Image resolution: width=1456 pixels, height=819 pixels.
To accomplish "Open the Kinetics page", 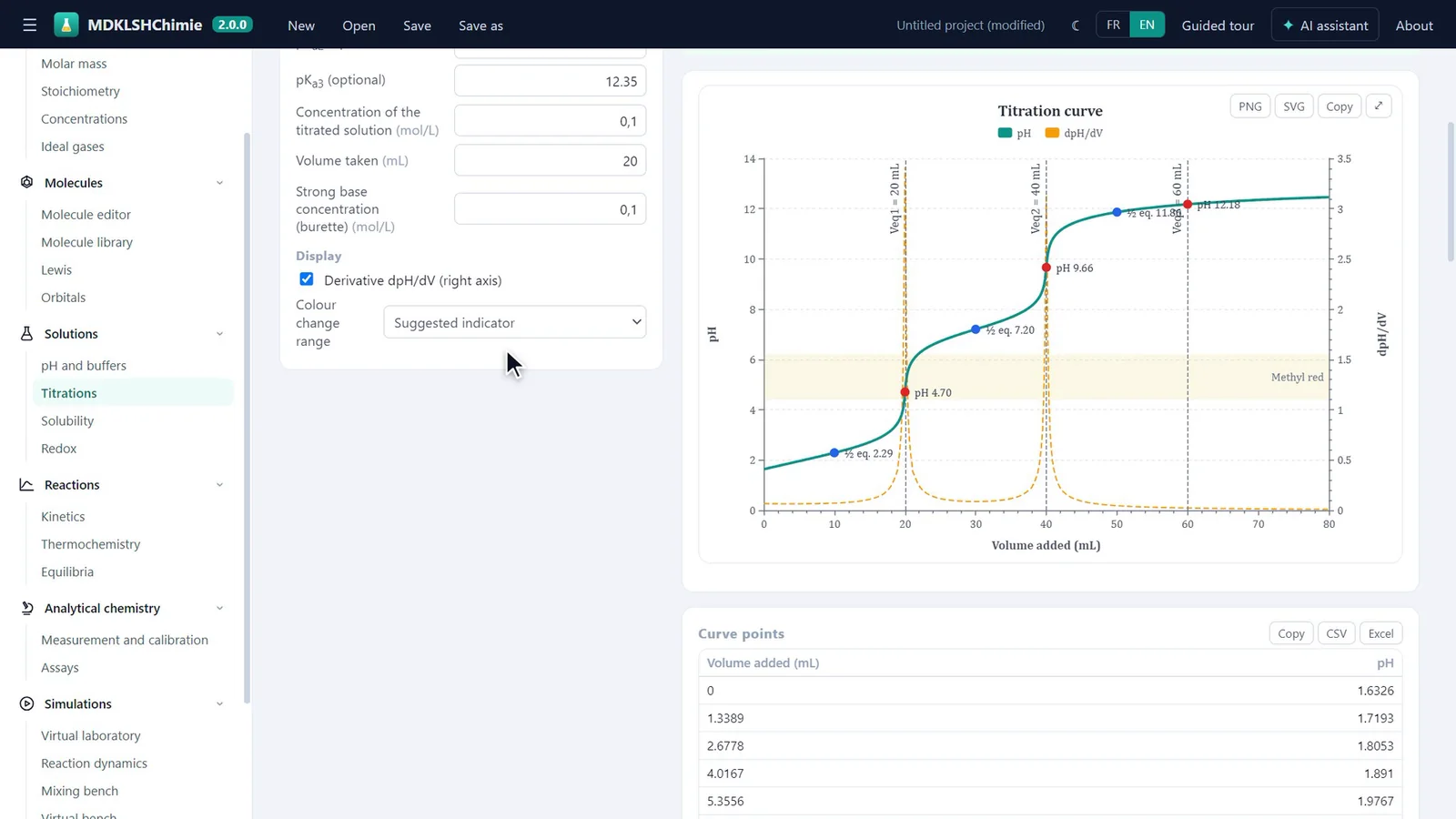I will (x=63, y=517).
